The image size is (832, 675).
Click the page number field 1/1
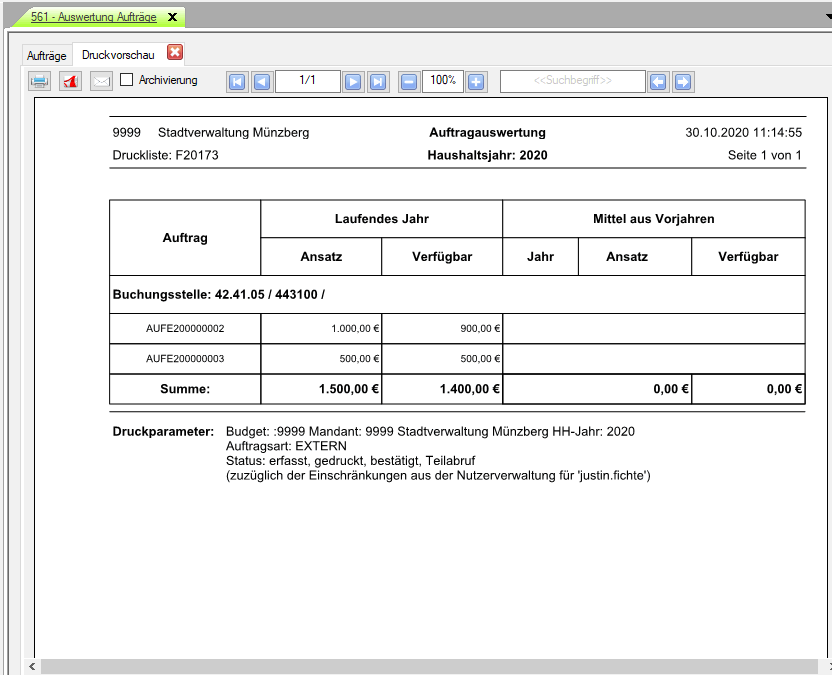(x=307, y=81)
